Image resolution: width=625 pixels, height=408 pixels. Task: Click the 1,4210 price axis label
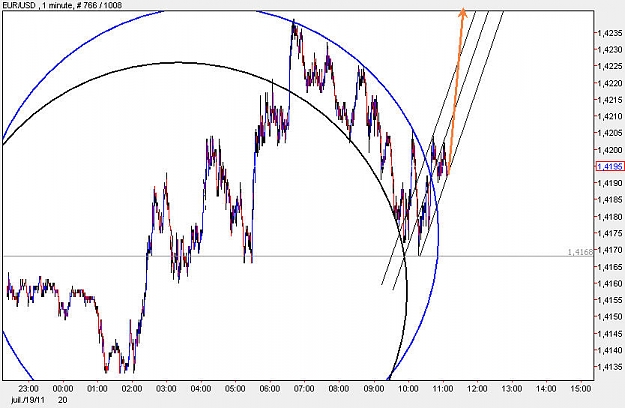pyautogui.click(x=611, y=117)
